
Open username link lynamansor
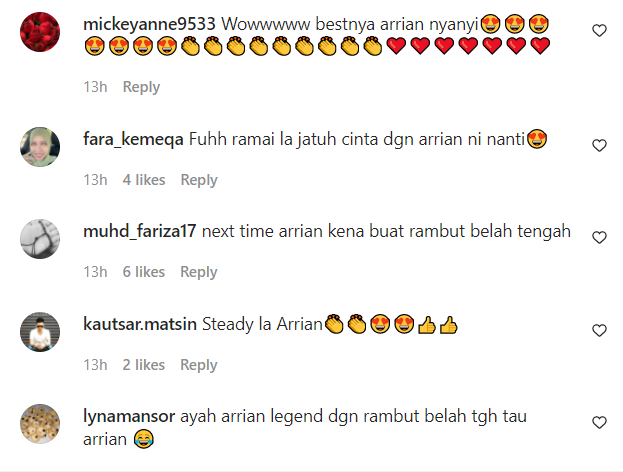(129, 417)
